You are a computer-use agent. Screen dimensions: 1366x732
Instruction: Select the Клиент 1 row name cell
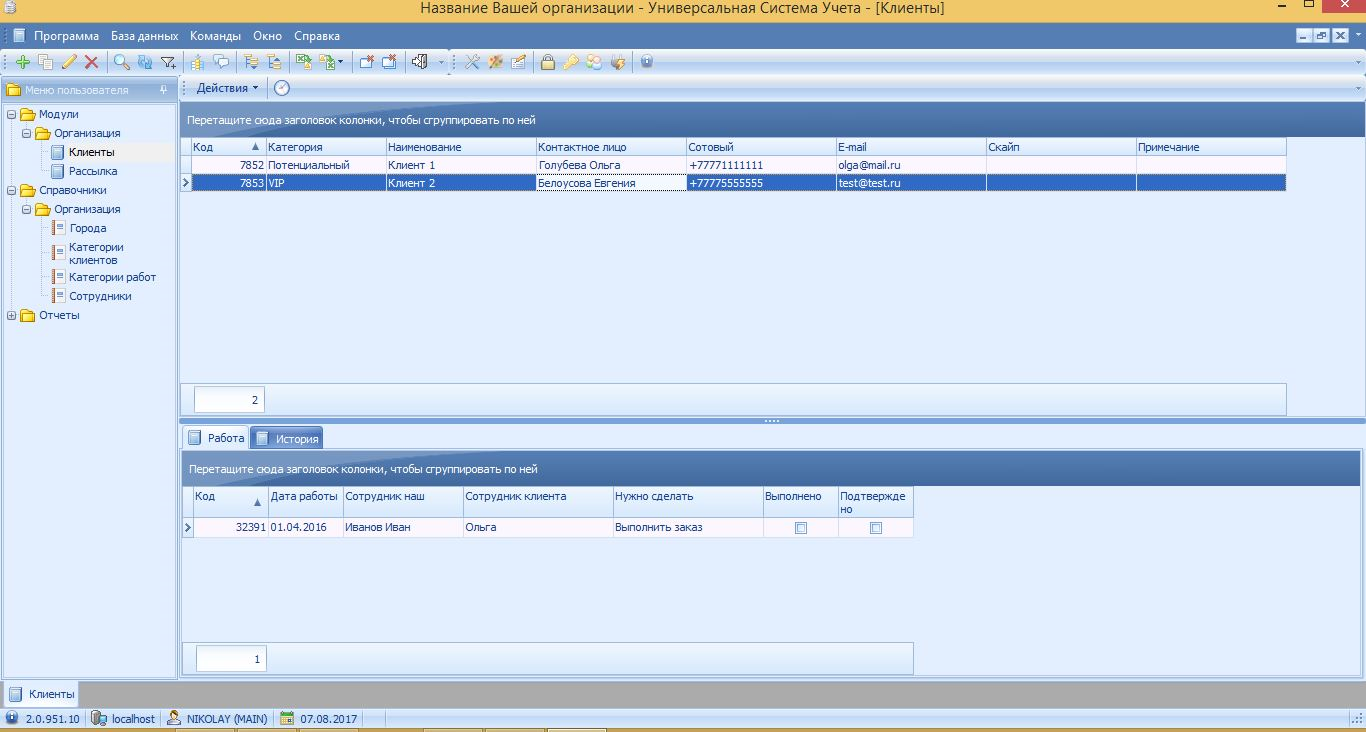(x=461, y=165)
